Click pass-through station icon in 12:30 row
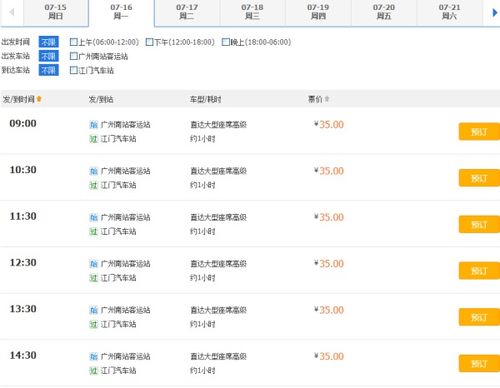Image resolution: width=500 pixels, height=388 pixels. 93,278
